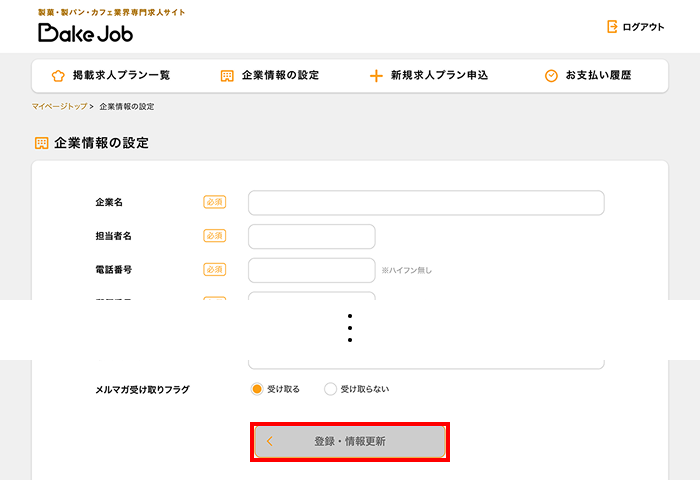700x480 pixels.
Task: Click the 企業名 input field
Action: click(426, 203)
